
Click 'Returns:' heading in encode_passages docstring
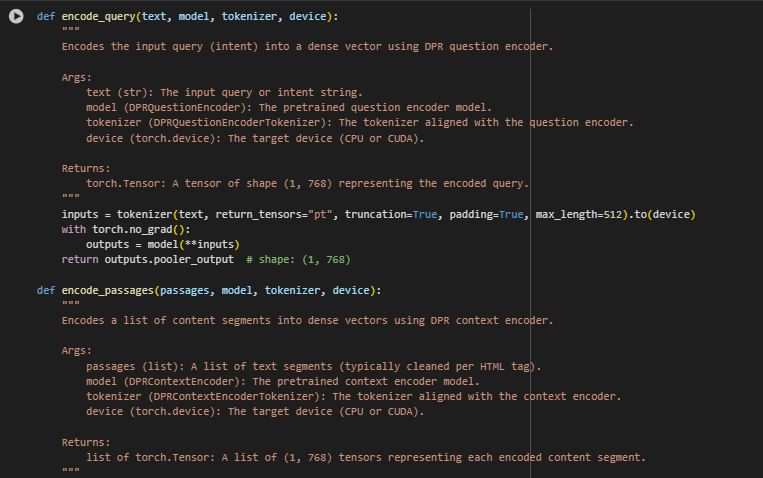coord(86,442)
